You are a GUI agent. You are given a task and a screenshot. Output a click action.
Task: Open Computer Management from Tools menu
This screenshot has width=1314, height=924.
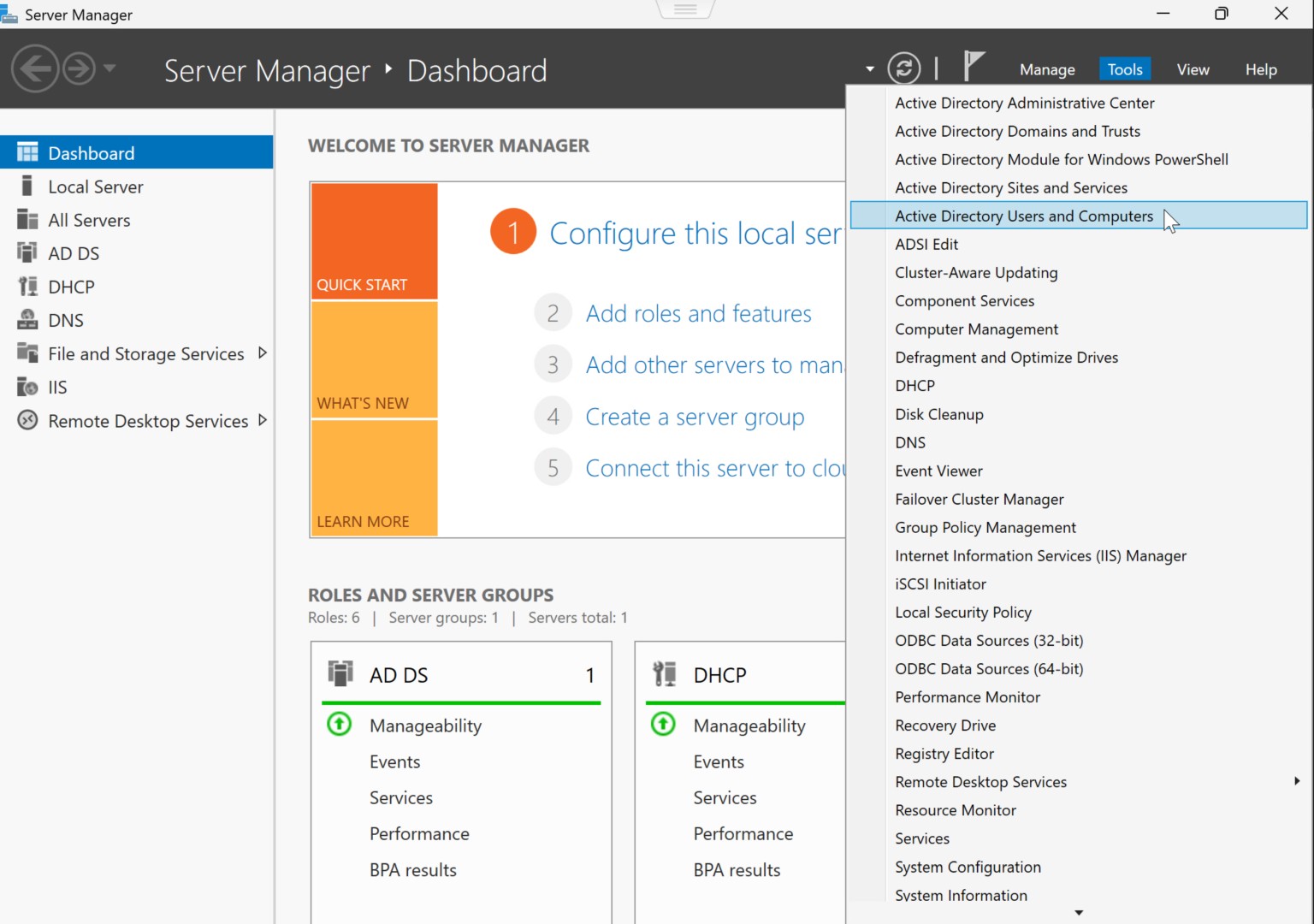1079,329
